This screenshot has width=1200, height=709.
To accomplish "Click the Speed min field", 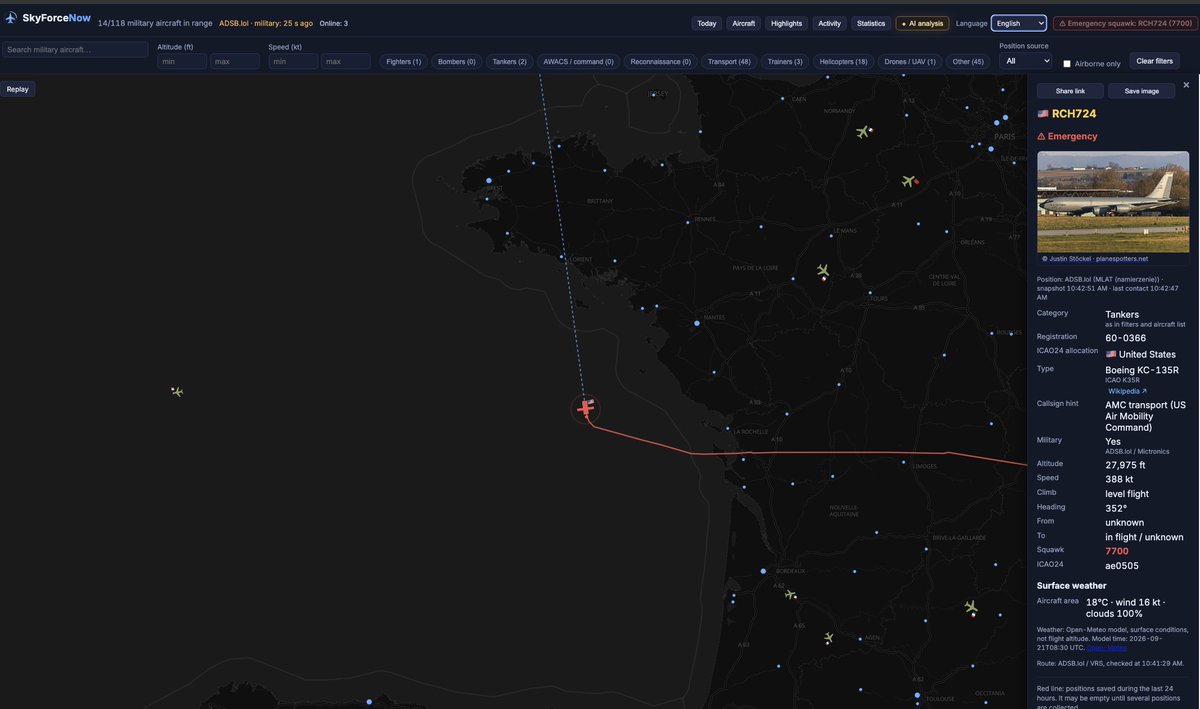I will click(x=293, y=61).
